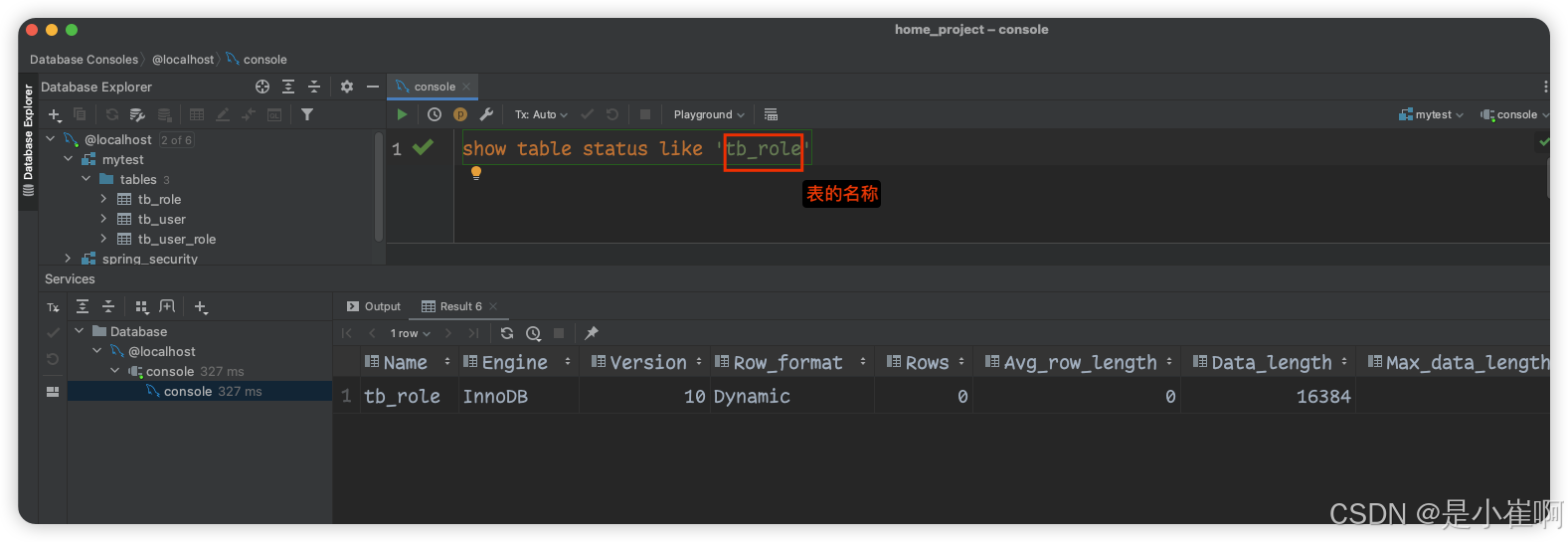The image size is (1568, 542).
Task: Click the auto-reload timer icon in result toolbar
Action: (x=533, y=333)
